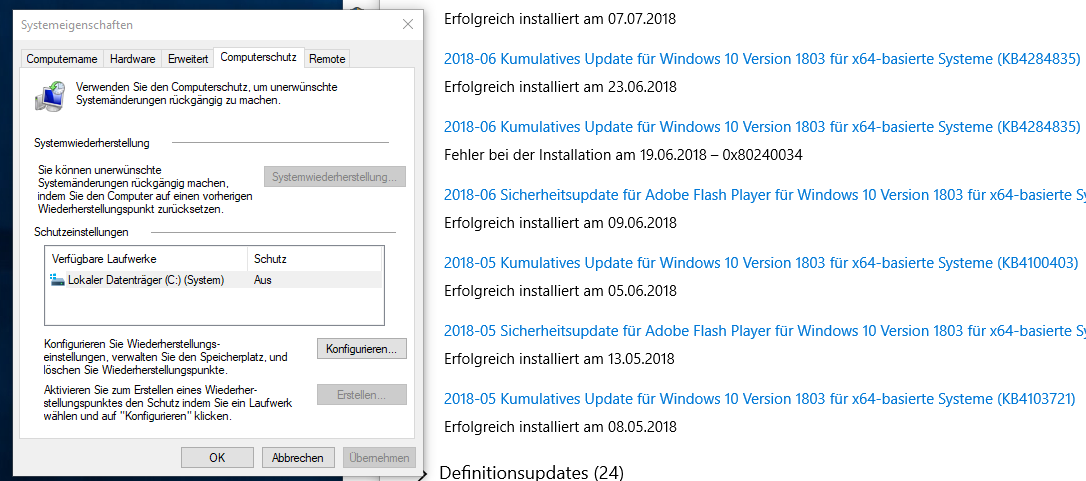
Task: Open the Hardware tab
Action: (132, 59)
